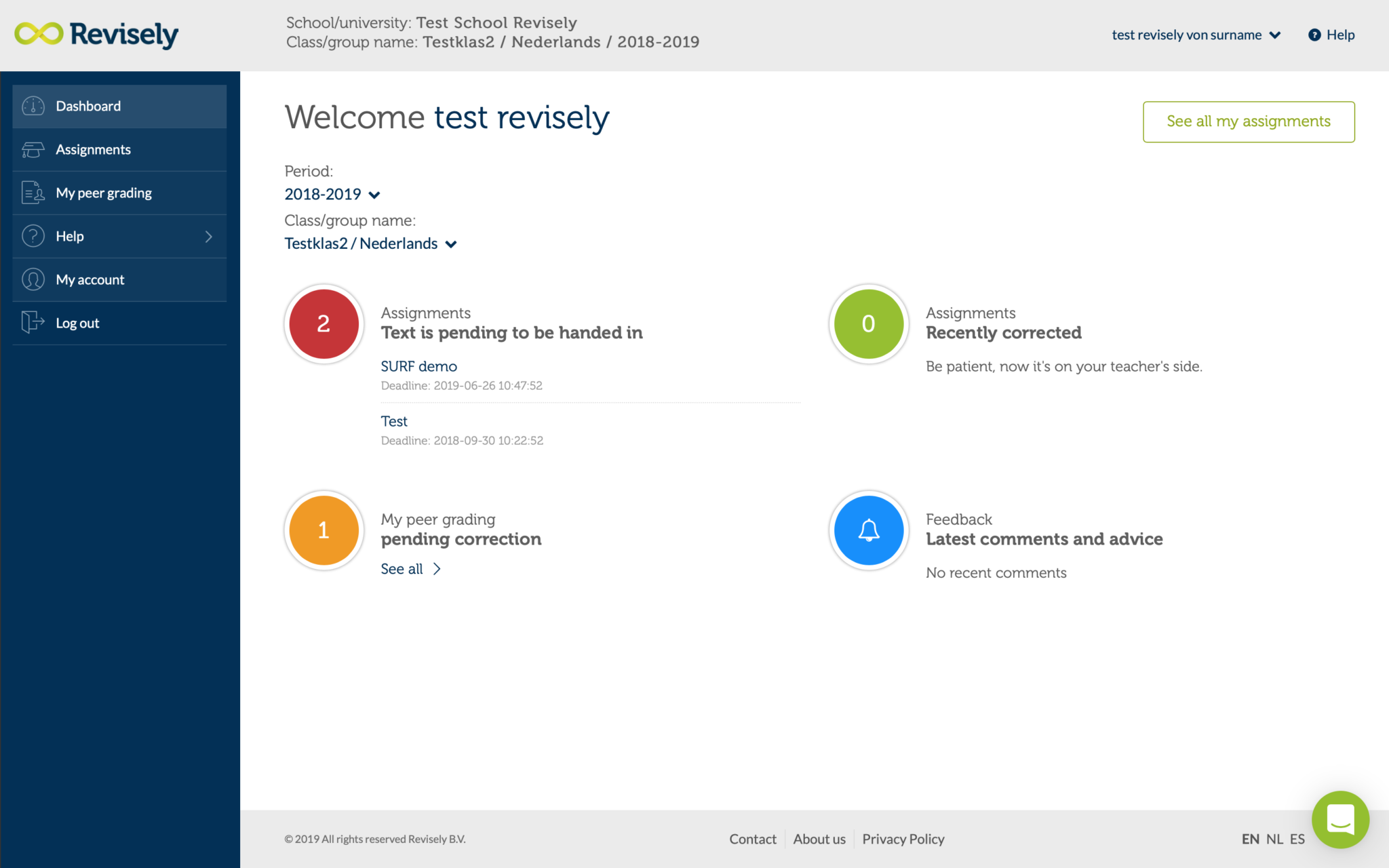Screen dimensions: 1389x868
Task: Switch language to NL
Action: (x=1274, y=839)
